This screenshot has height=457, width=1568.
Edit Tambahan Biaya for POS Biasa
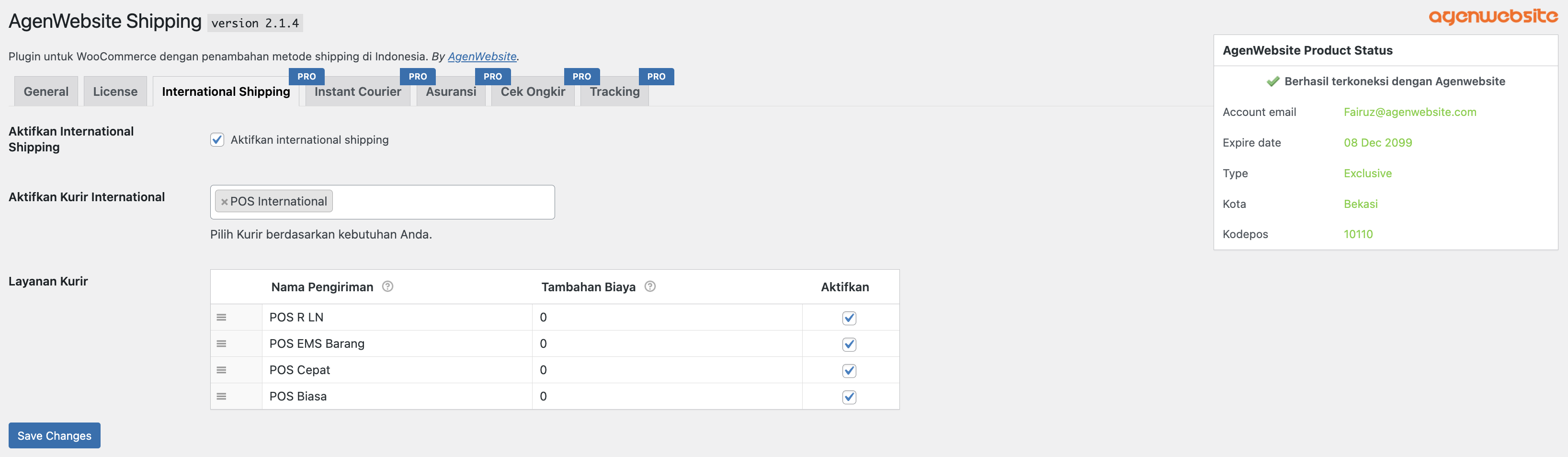pos(667,396)
